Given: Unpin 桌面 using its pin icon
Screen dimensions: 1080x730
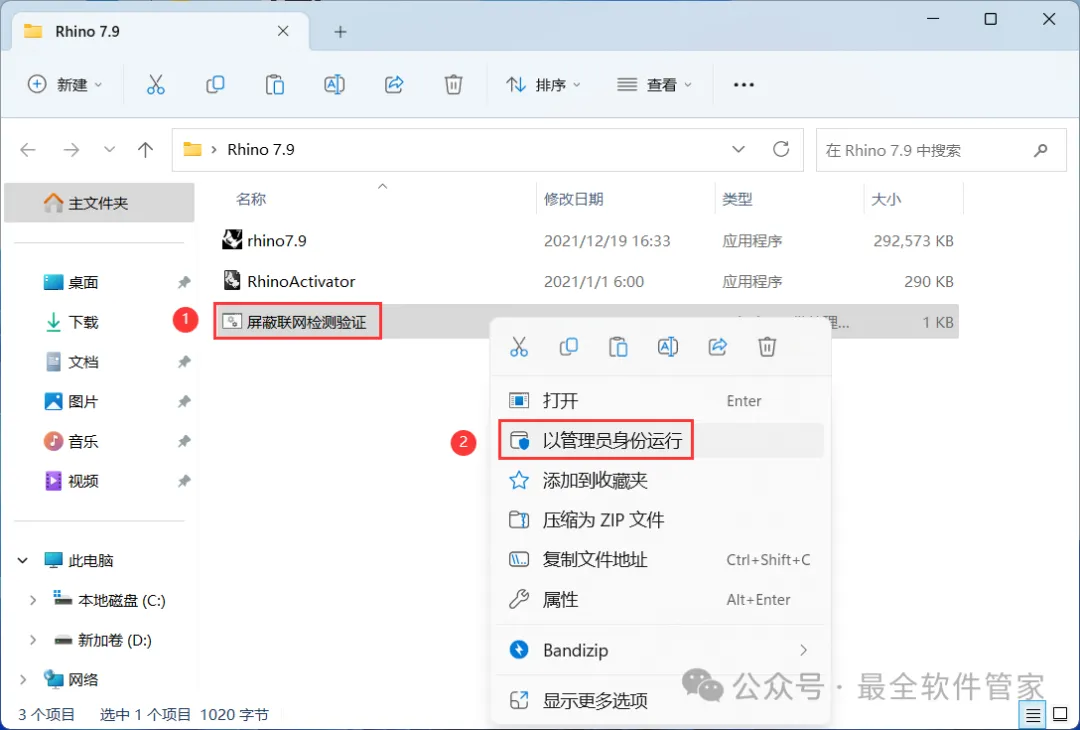Looking at the screenshot, I should pos(184,282).
